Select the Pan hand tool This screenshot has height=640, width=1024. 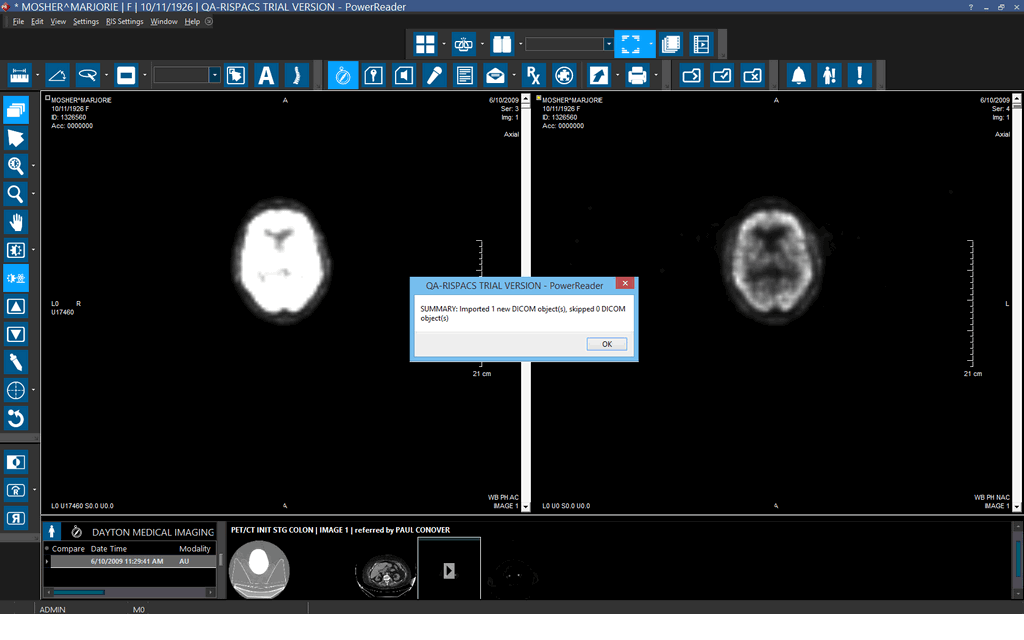pos(16,222)
